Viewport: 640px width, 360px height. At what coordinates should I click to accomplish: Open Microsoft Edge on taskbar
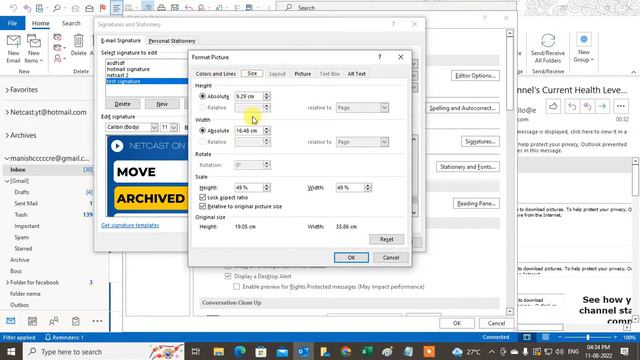(240, 351)
